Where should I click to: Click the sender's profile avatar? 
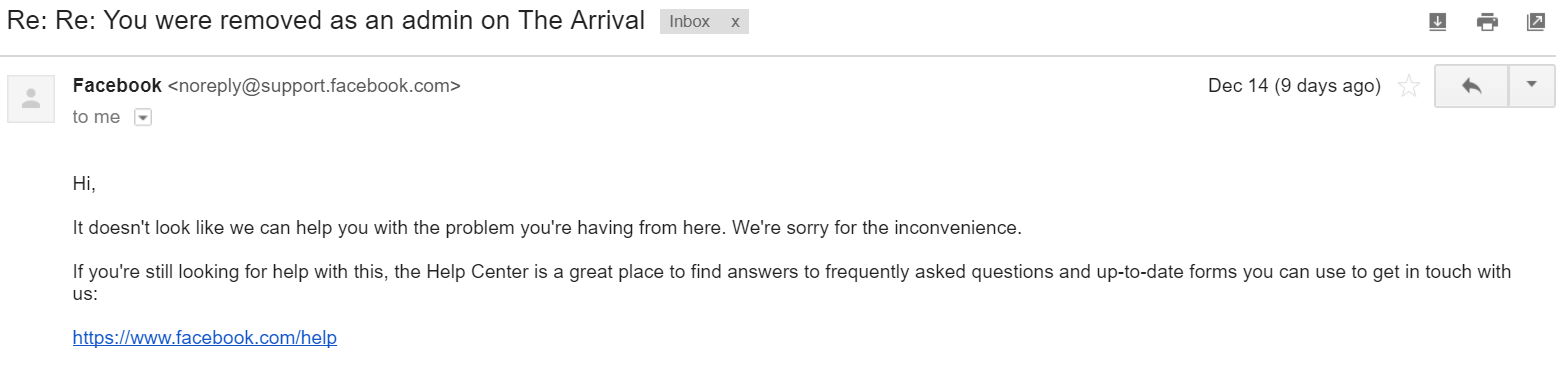coord(31,99)
